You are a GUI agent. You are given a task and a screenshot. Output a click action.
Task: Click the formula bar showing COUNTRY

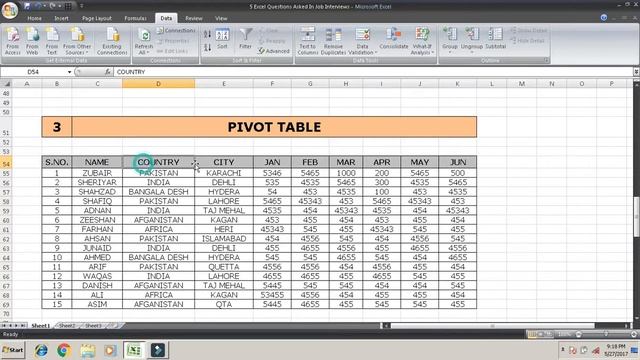(373, 72)
